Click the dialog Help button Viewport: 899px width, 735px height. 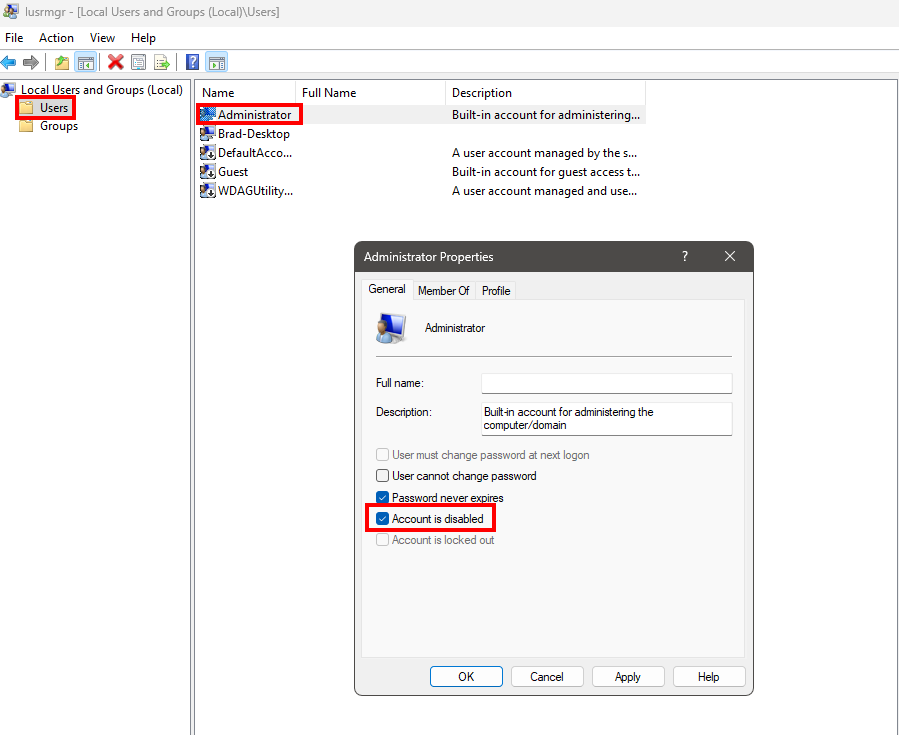709,677
